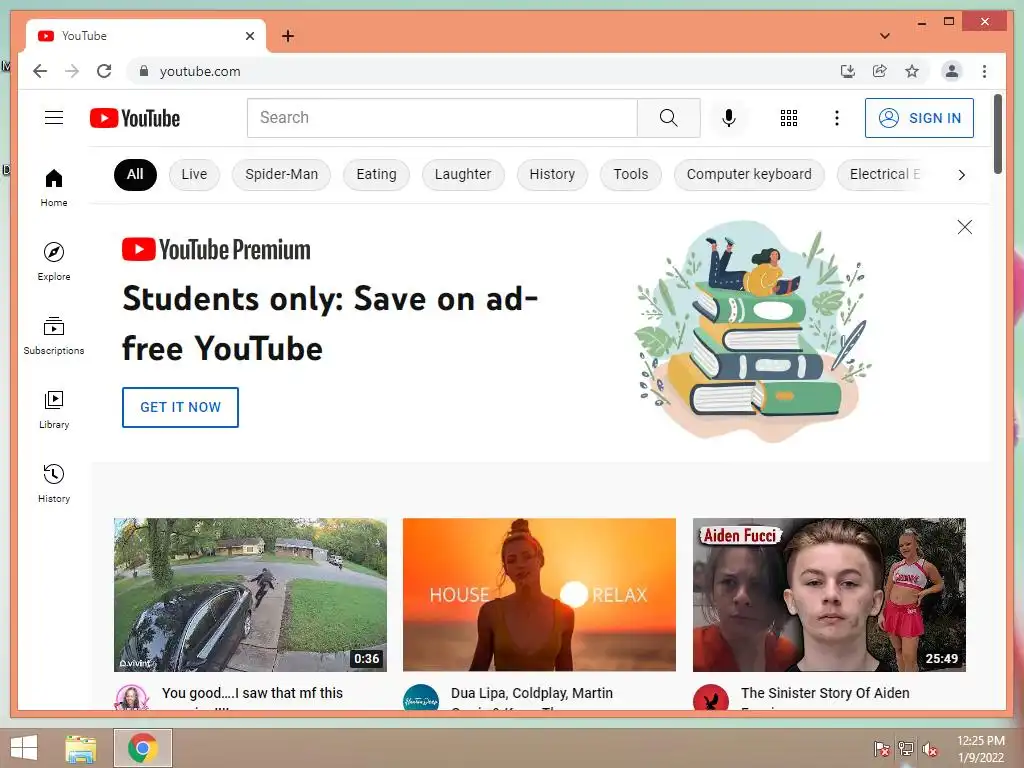Select the Live filter chip
This screenshot has width=1024, height=768.
[x=194, y=174]
